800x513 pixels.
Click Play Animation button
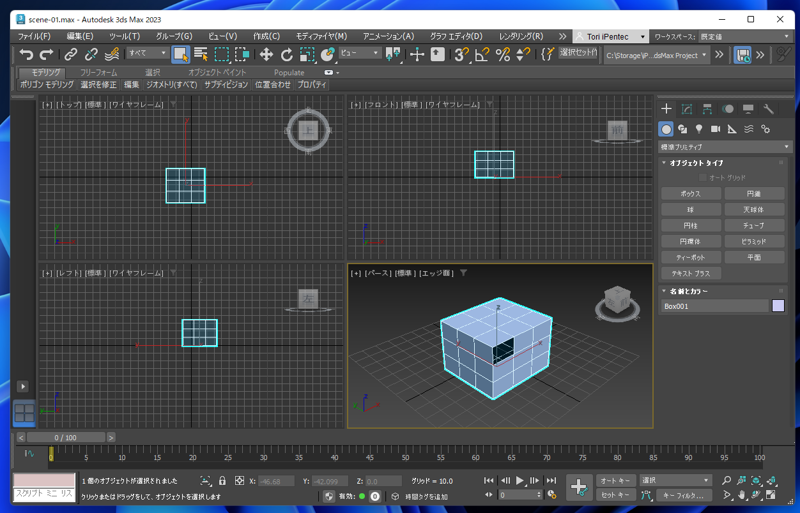pos(519,480)
